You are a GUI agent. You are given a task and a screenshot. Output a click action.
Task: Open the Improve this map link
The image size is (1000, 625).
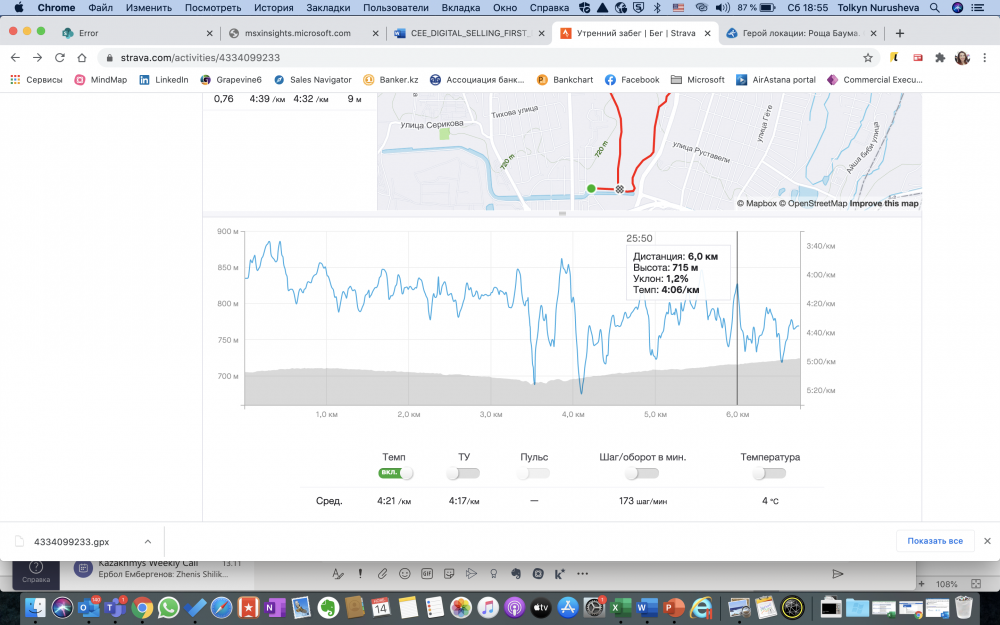click(884, 204)
